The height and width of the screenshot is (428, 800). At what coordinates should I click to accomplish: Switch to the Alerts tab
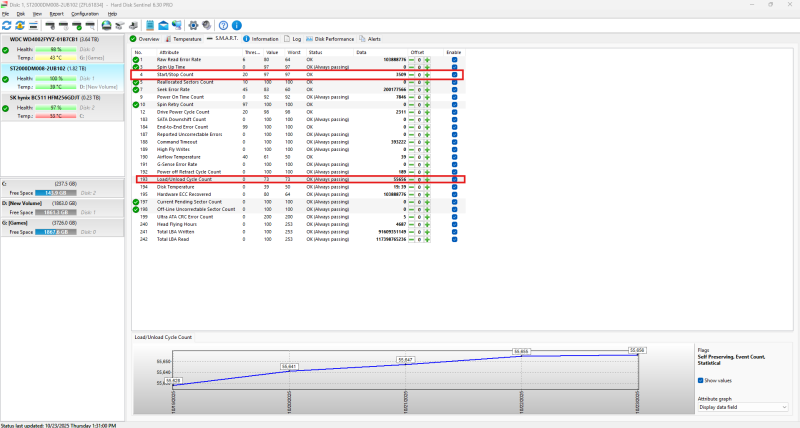point(370,39)
